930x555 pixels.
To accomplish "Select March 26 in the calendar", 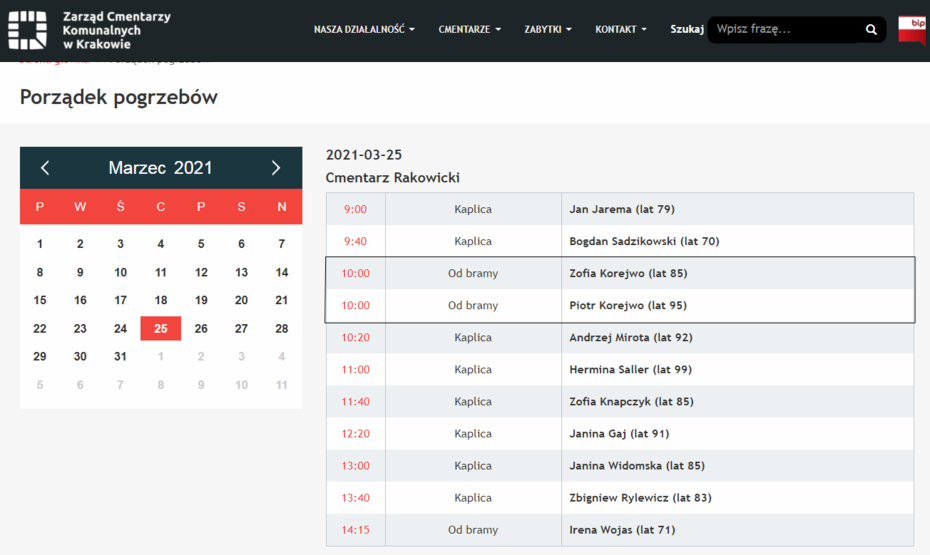I will 201,328.
